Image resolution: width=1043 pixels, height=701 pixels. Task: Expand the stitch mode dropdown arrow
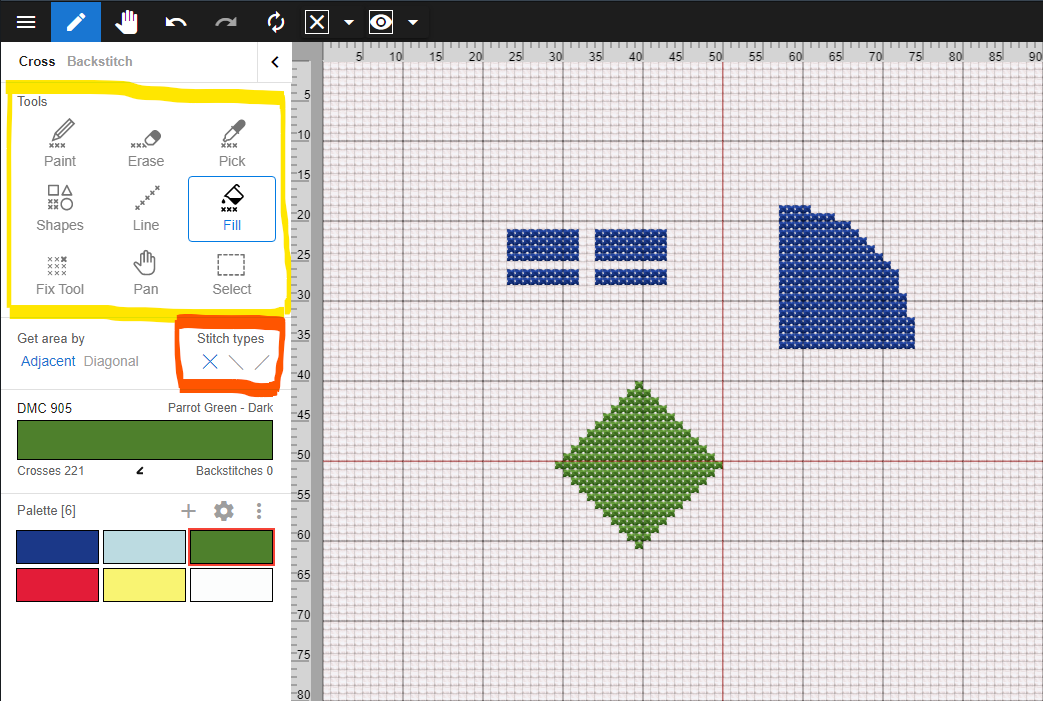(x=348, y=22)
